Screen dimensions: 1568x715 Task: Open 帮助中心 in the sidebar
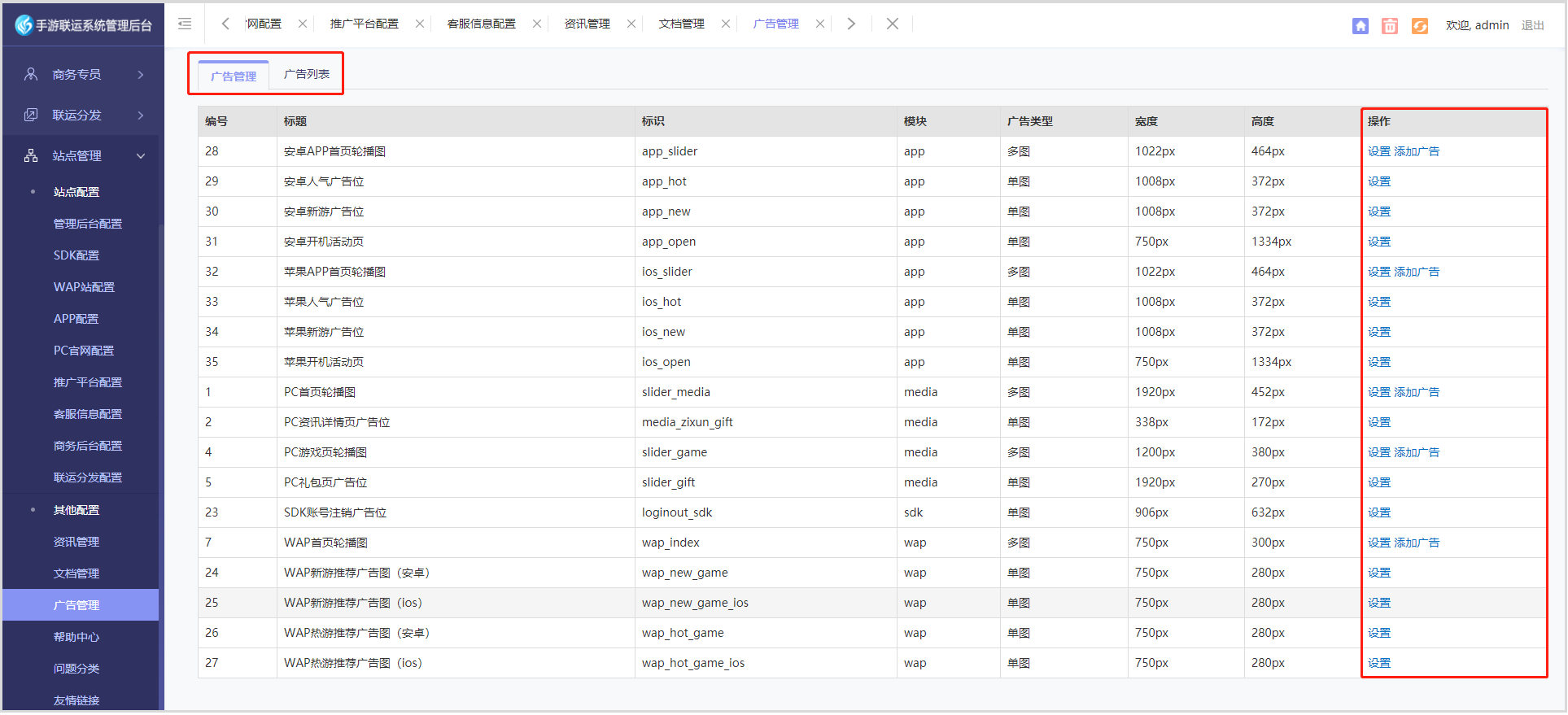(76, 637)
